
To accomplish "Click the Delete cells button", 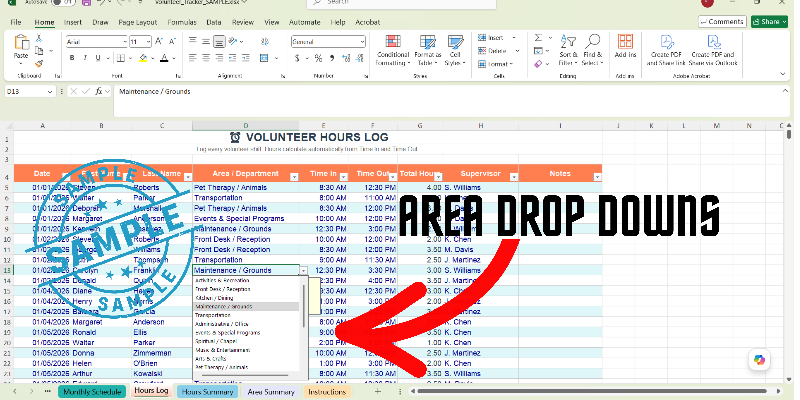I will (499, 51).
